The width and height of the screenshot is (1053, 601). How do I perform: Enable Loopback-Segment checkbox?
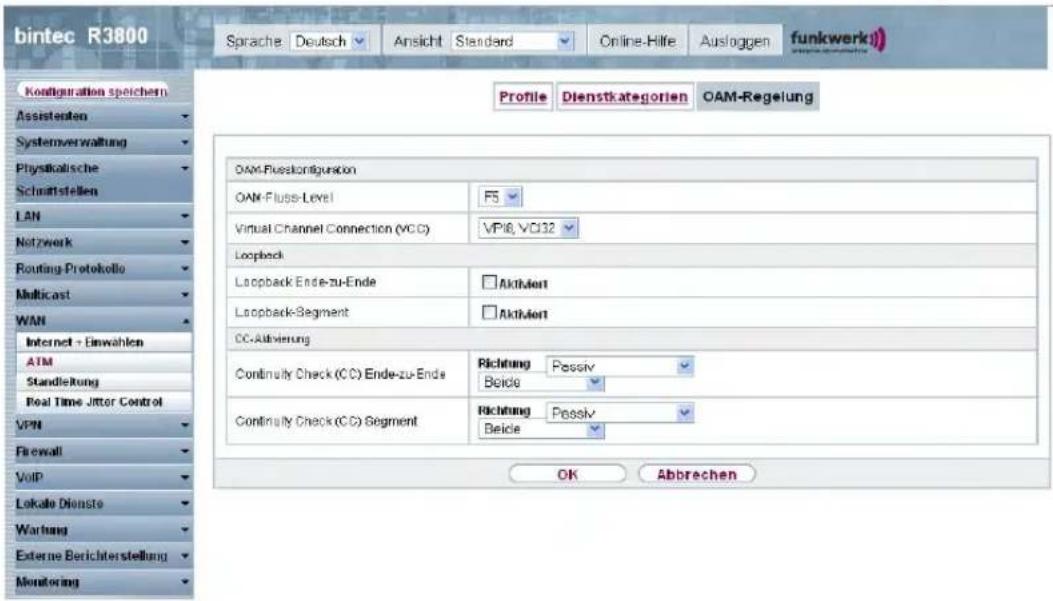pos(489,312)
